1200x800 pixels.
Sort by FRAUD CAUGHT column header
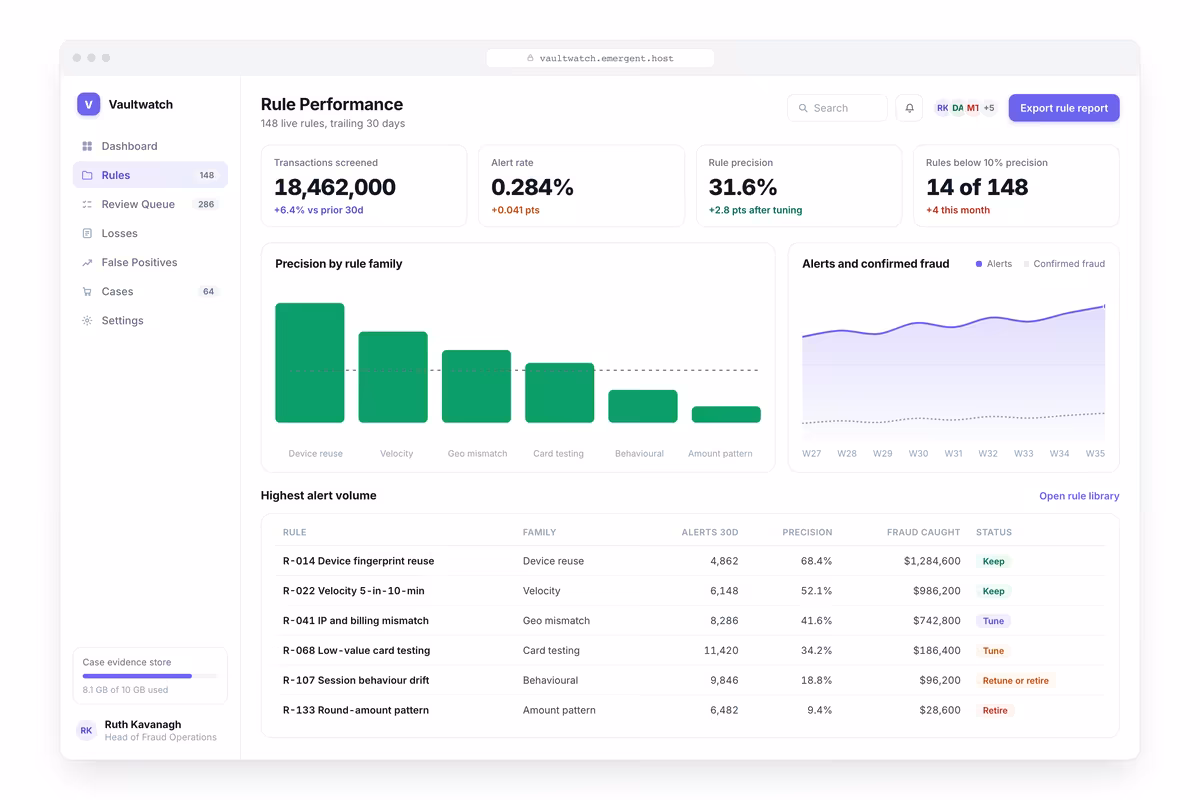(x=923, y=532)
